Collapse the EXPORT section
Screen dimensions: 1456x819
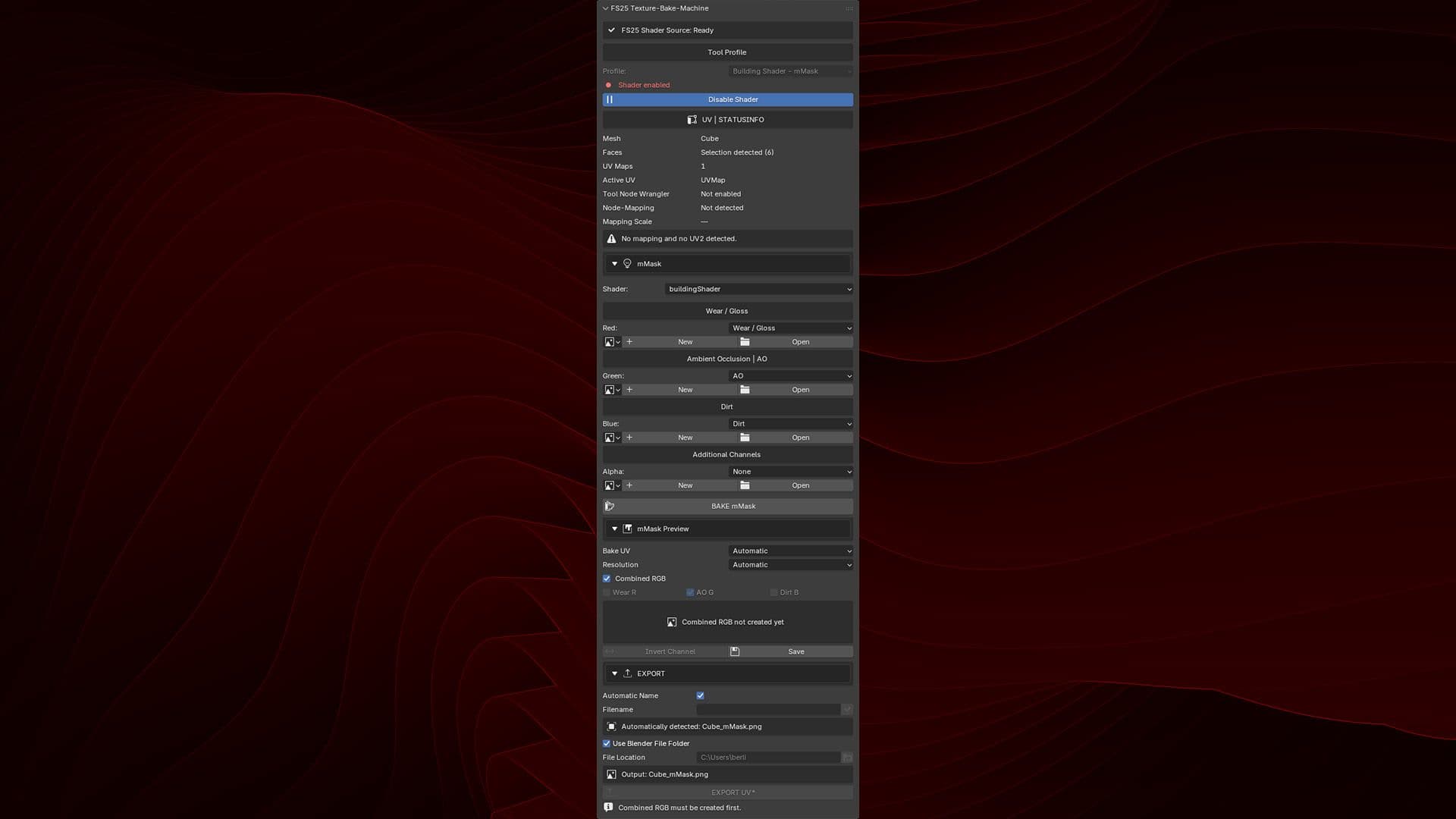pos(614,673)
